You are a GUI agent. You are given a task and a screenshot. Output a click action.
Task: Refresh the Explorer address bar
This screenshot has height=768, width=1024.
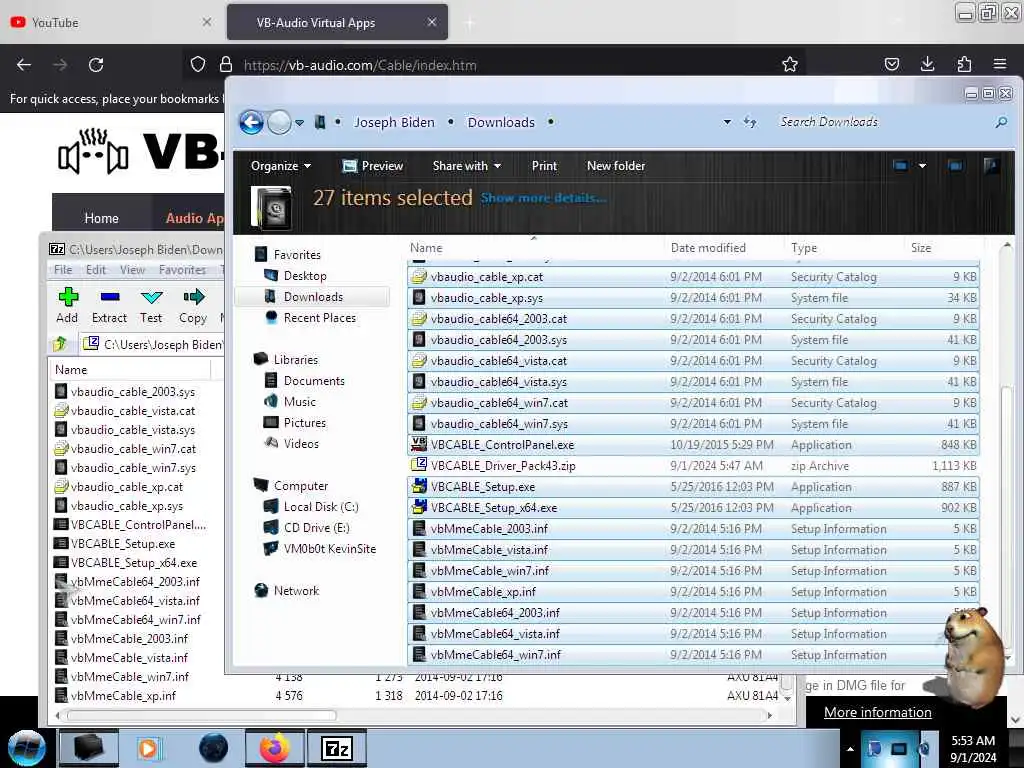(750, 122)
